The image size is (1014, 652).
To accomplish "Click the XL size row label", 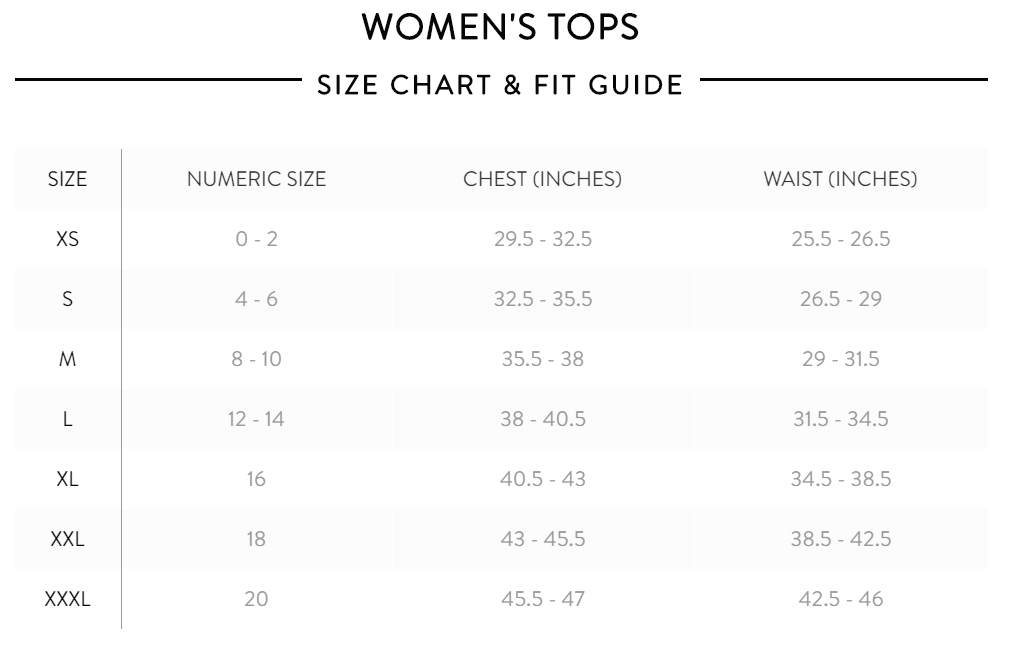I will click(67, 479).
